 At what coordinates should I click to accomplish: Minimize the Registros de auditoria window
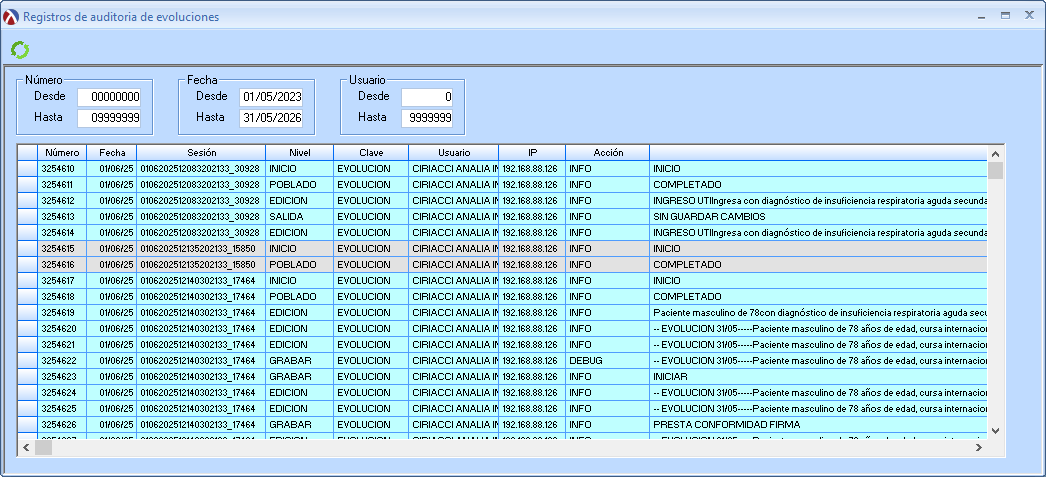pos(981,16)
